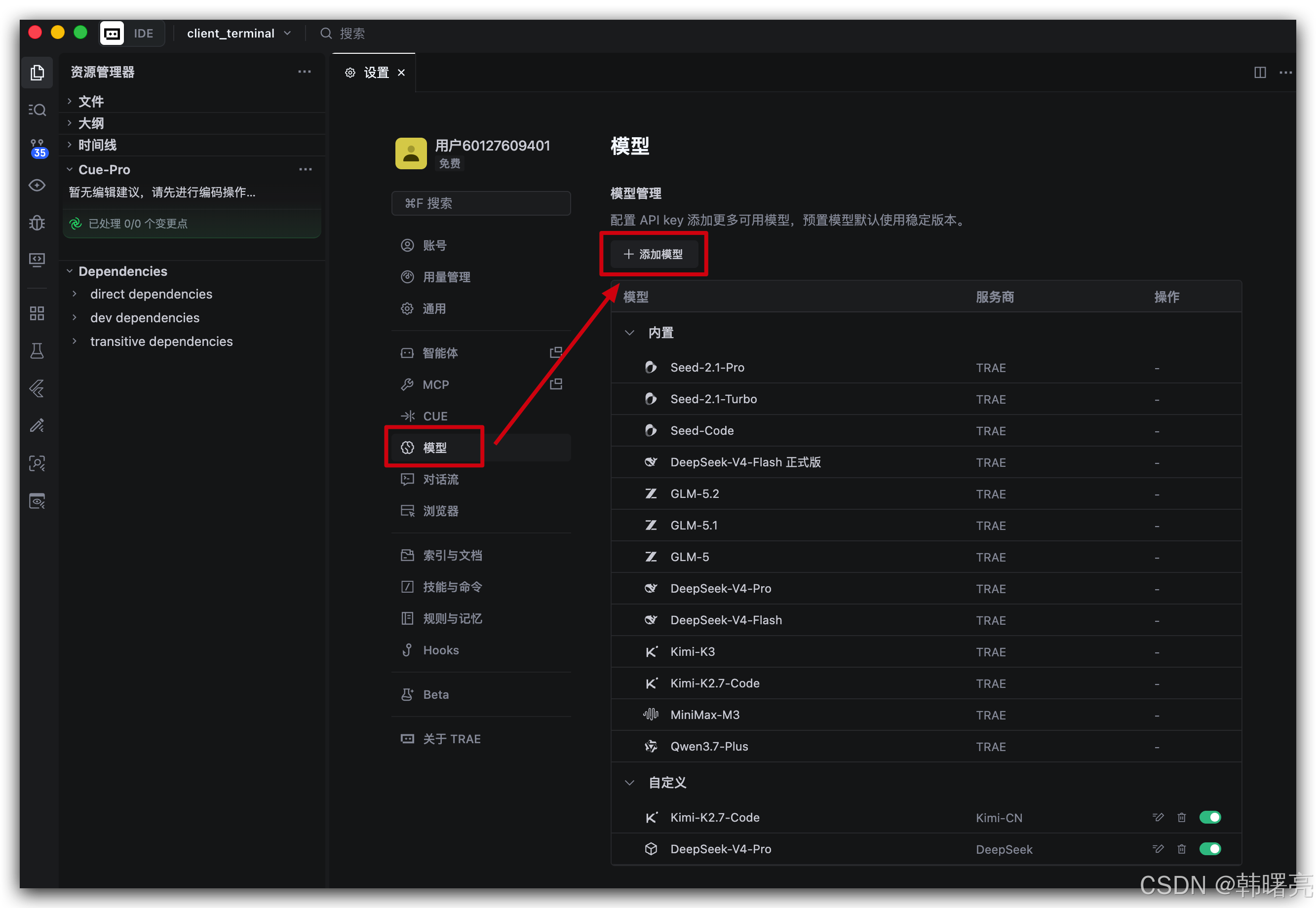Open the 通用 settings page
This screenshot has width=1316, height=908.
click(481, 308)
